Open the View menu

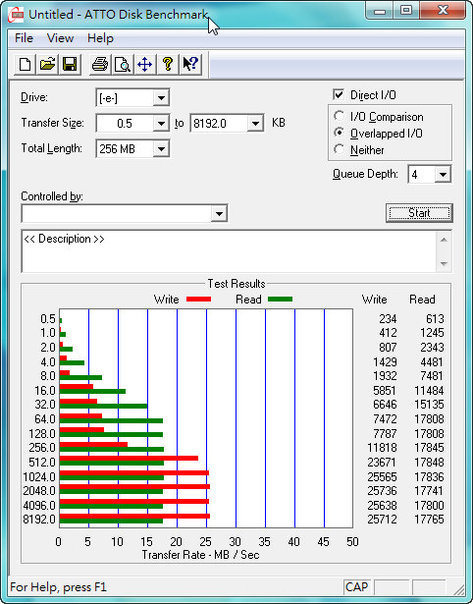click(x=60, y=38)
